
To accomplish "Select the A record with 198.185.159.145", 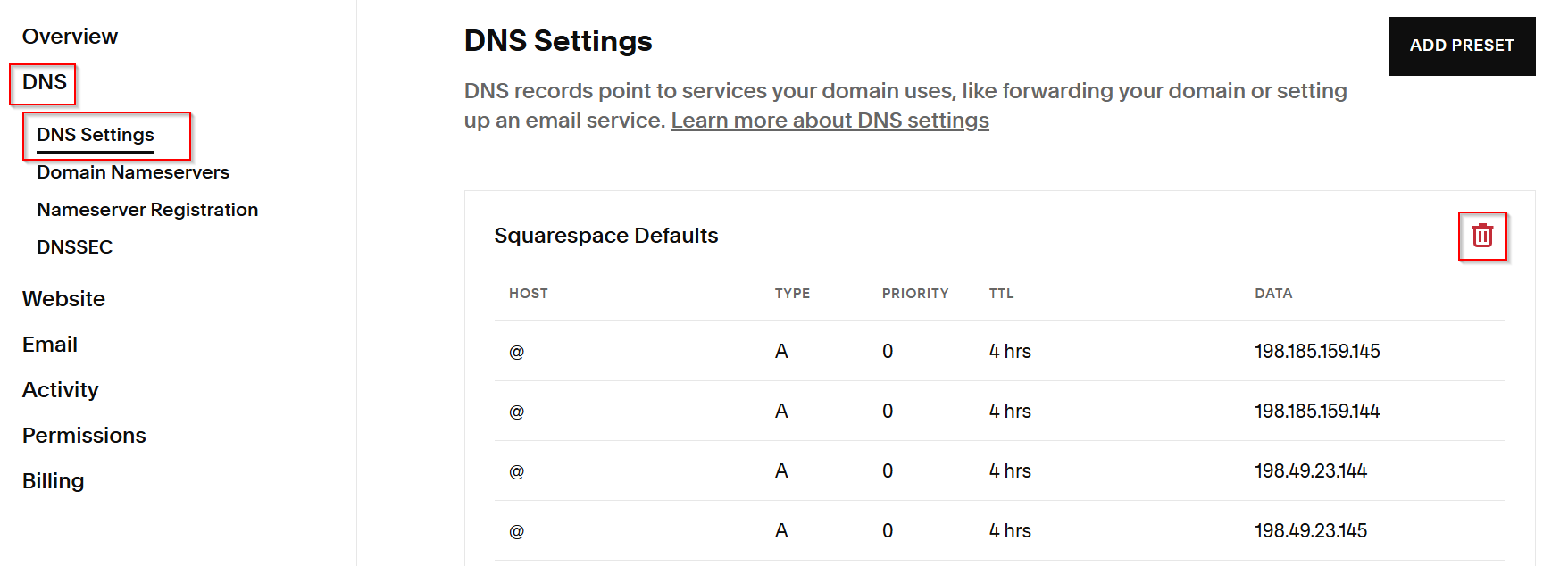I will (1316, 352).
